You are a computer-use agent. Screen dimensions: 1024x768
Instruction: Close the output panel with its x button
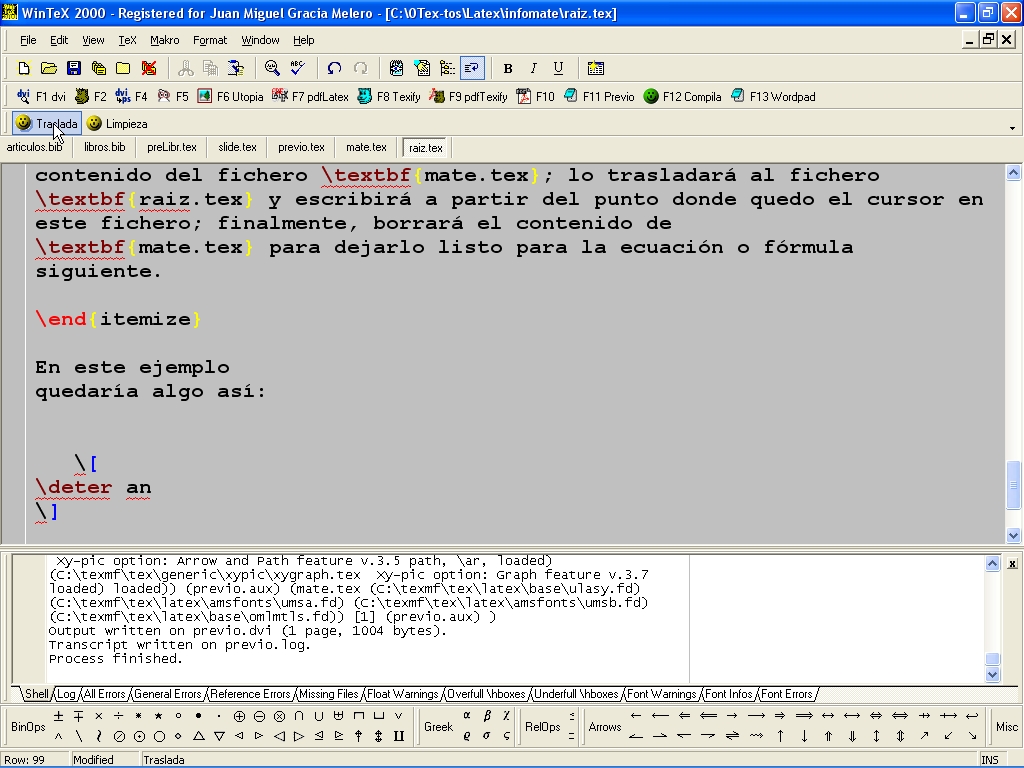pyautogui.click(x=1012, y=564)
